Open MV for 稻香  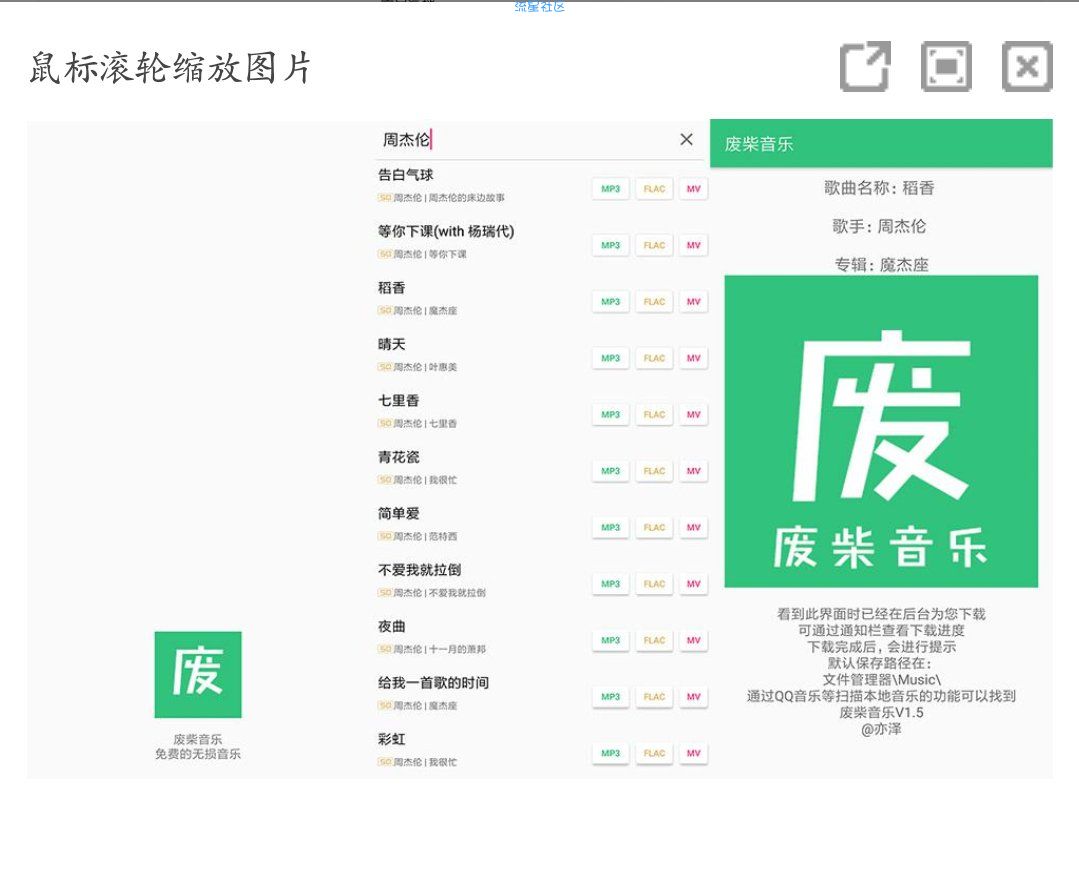pos(693,301)
